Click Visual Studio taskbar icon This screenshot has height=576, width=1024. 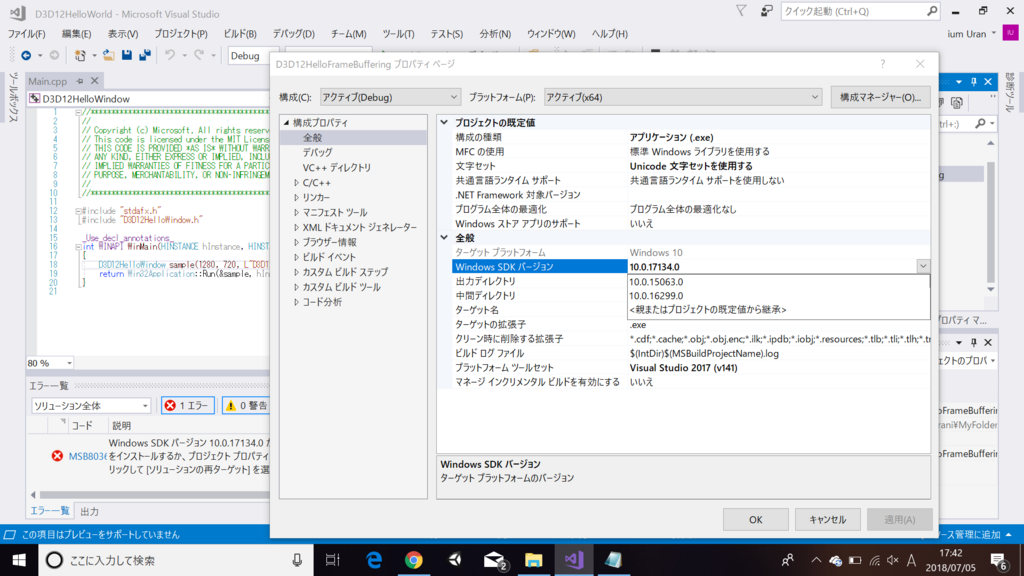coord(574,560)
